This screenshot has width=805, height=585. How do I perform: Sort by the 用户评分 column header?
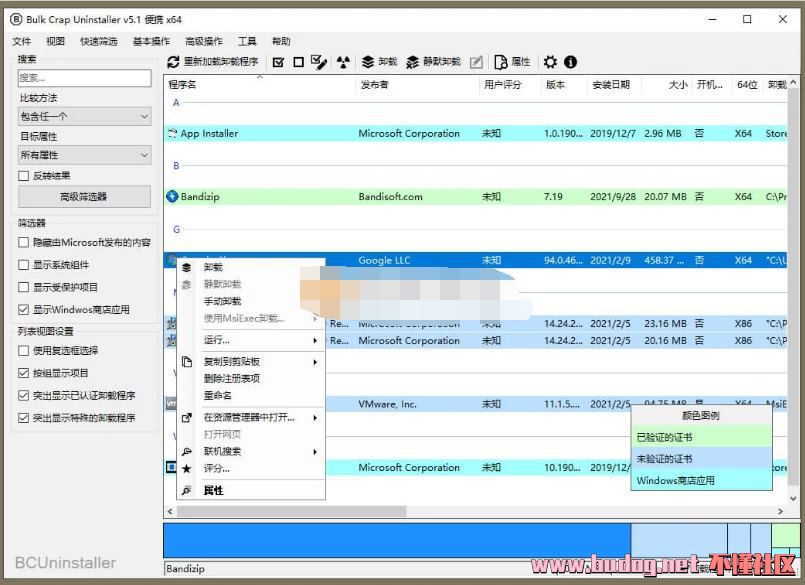coord(510,85)
